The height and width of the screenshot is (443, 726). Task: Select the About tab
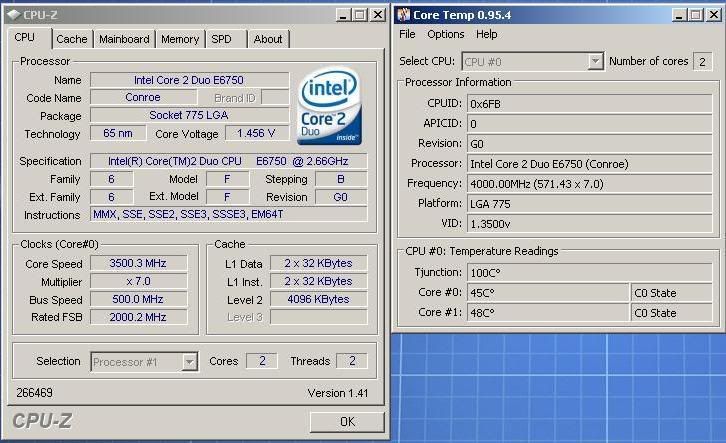(268, 39)
